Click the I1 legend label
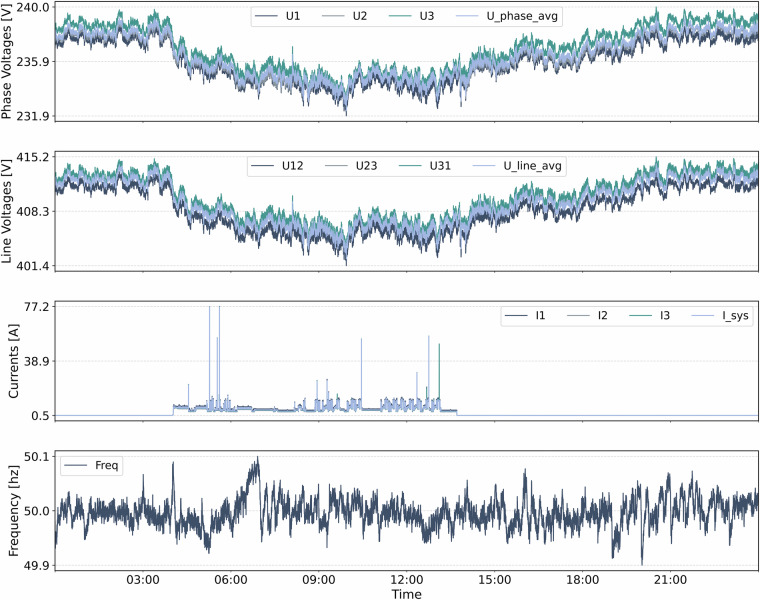760x600 pixels. (540, 316)
